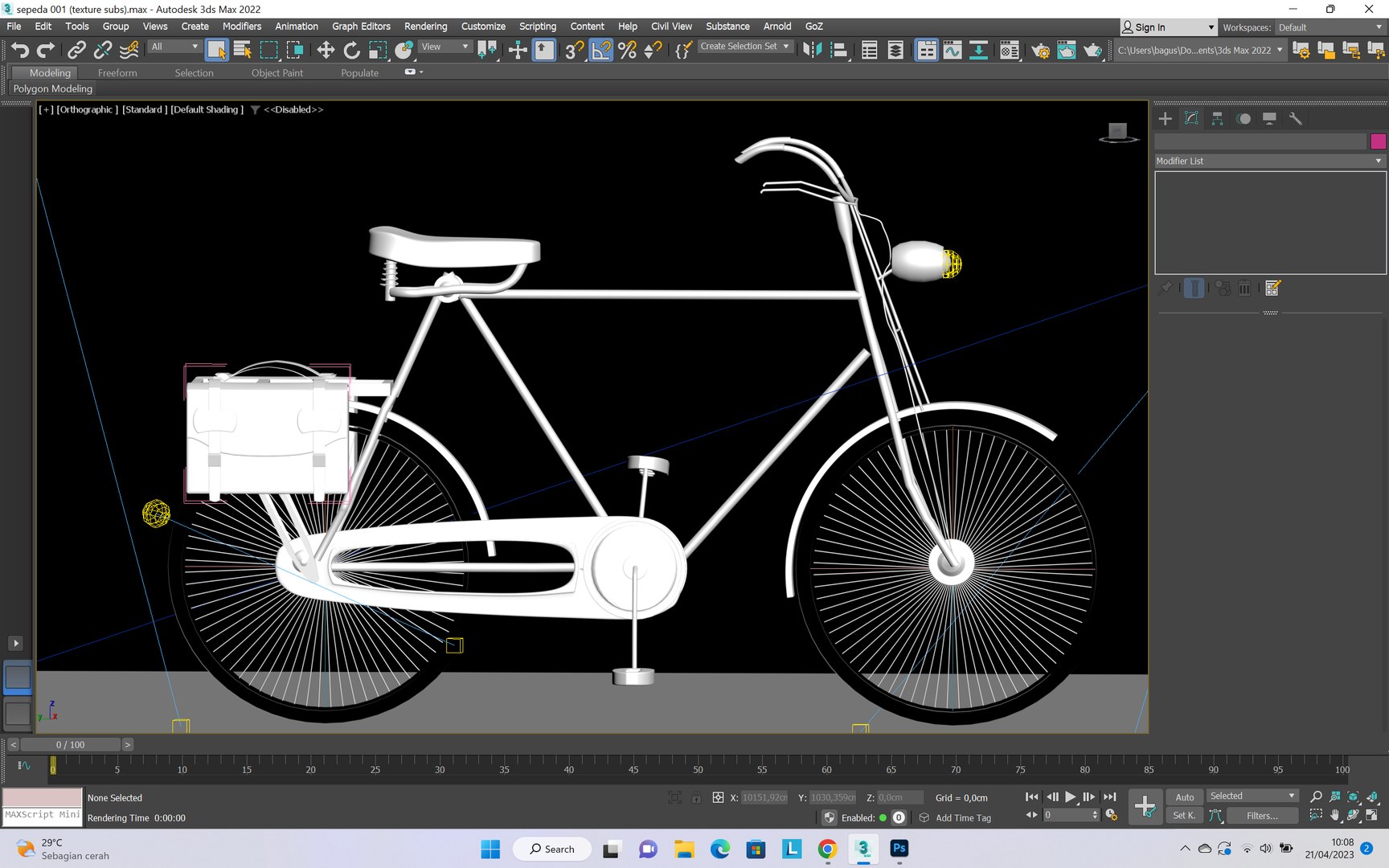This screenshot has height=868, width=1389.
Task: Activate the Select Object tool
Action: point(216,50)
